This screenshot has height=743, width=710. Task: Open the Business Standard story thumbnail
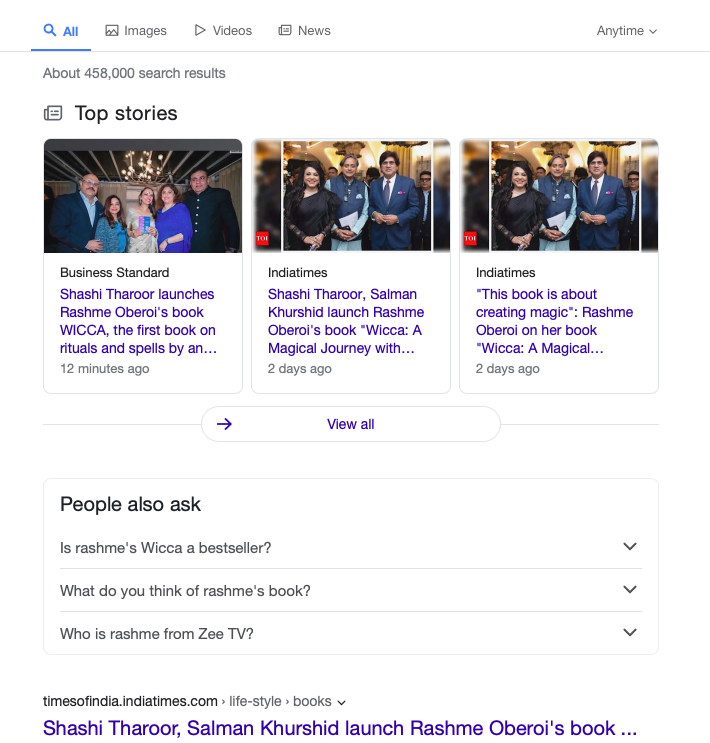[143, 196]
